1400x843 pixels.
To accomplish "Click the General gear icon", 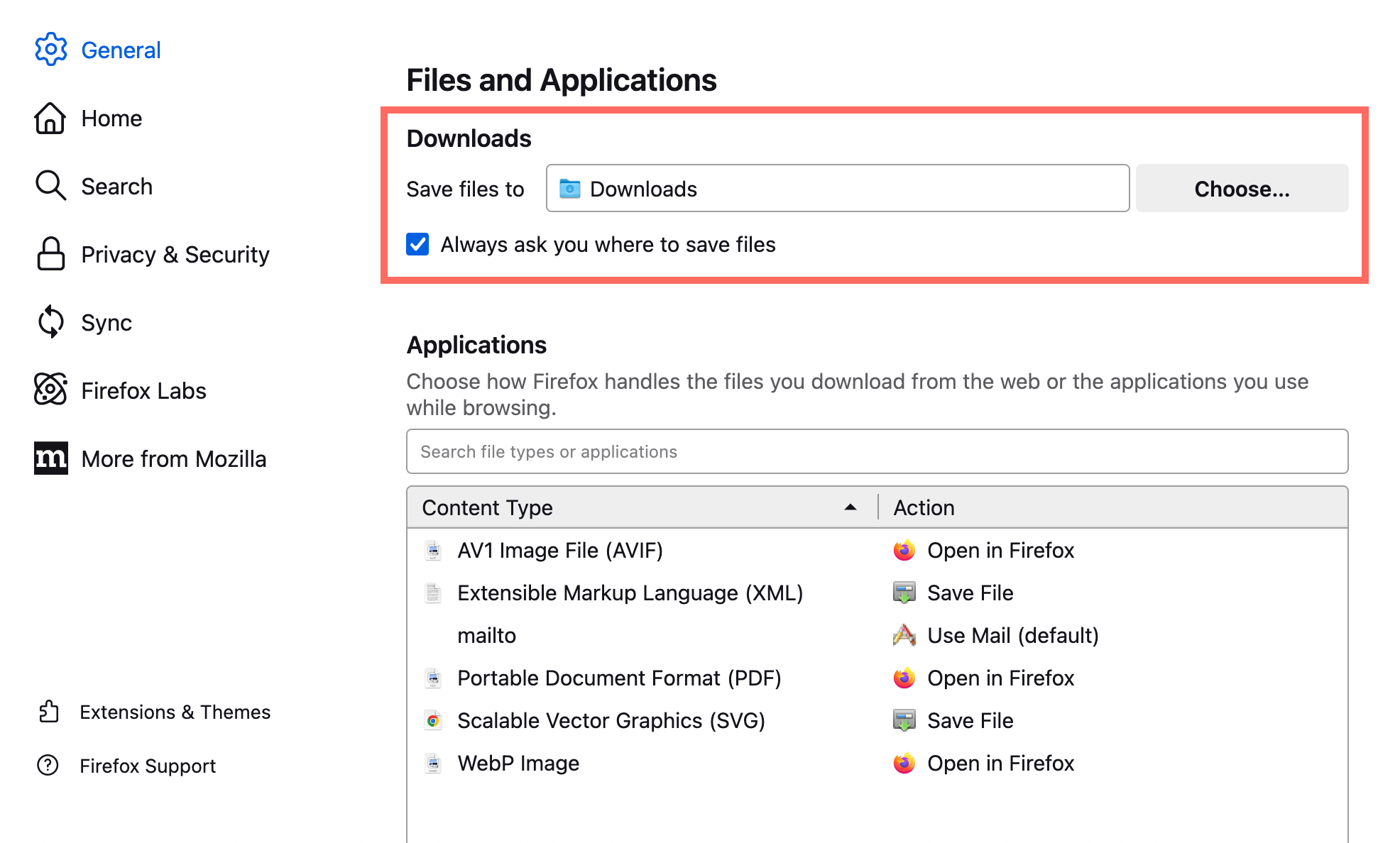I will (x=50, y=50).
